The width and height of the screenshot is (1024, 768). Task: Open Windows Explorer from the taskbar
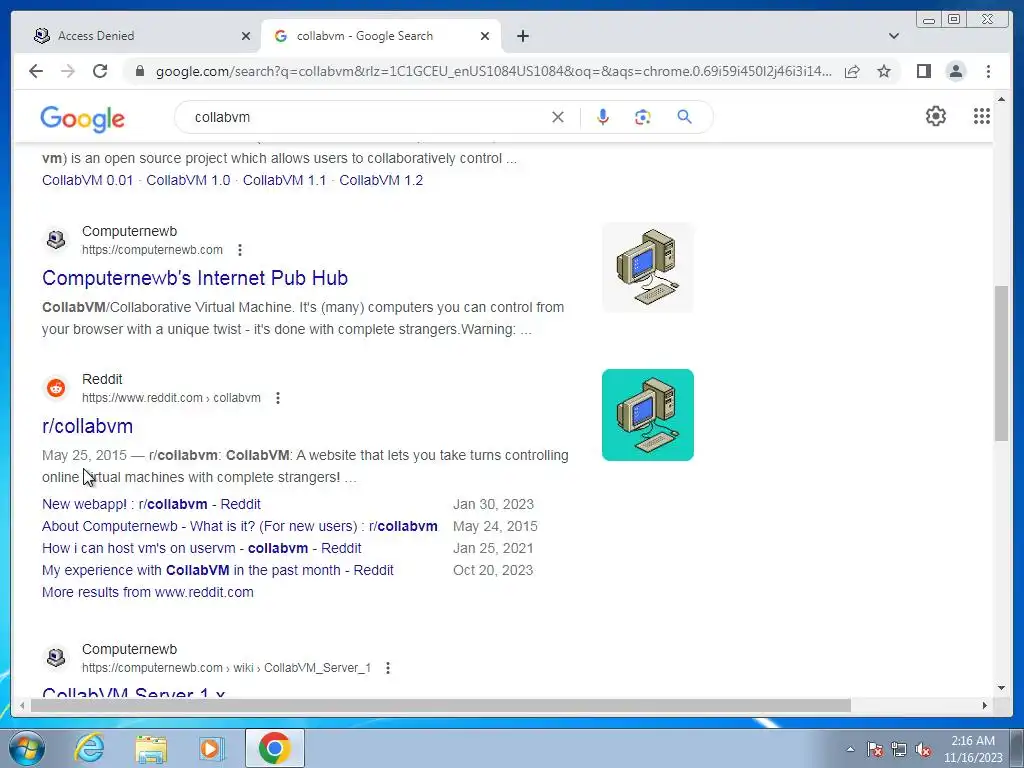(151, 748)
